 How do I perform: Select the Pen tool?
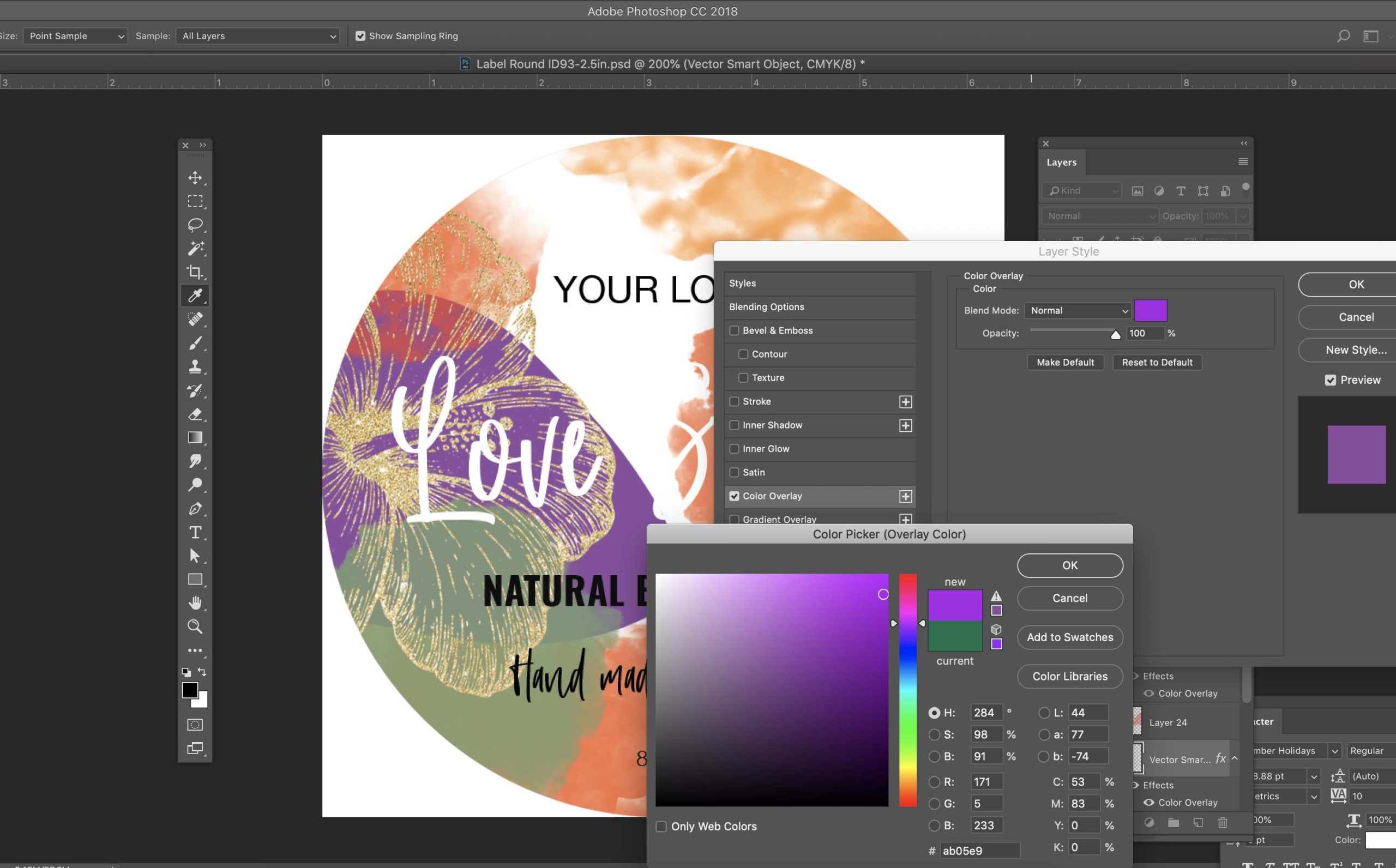tap(195, 509)
